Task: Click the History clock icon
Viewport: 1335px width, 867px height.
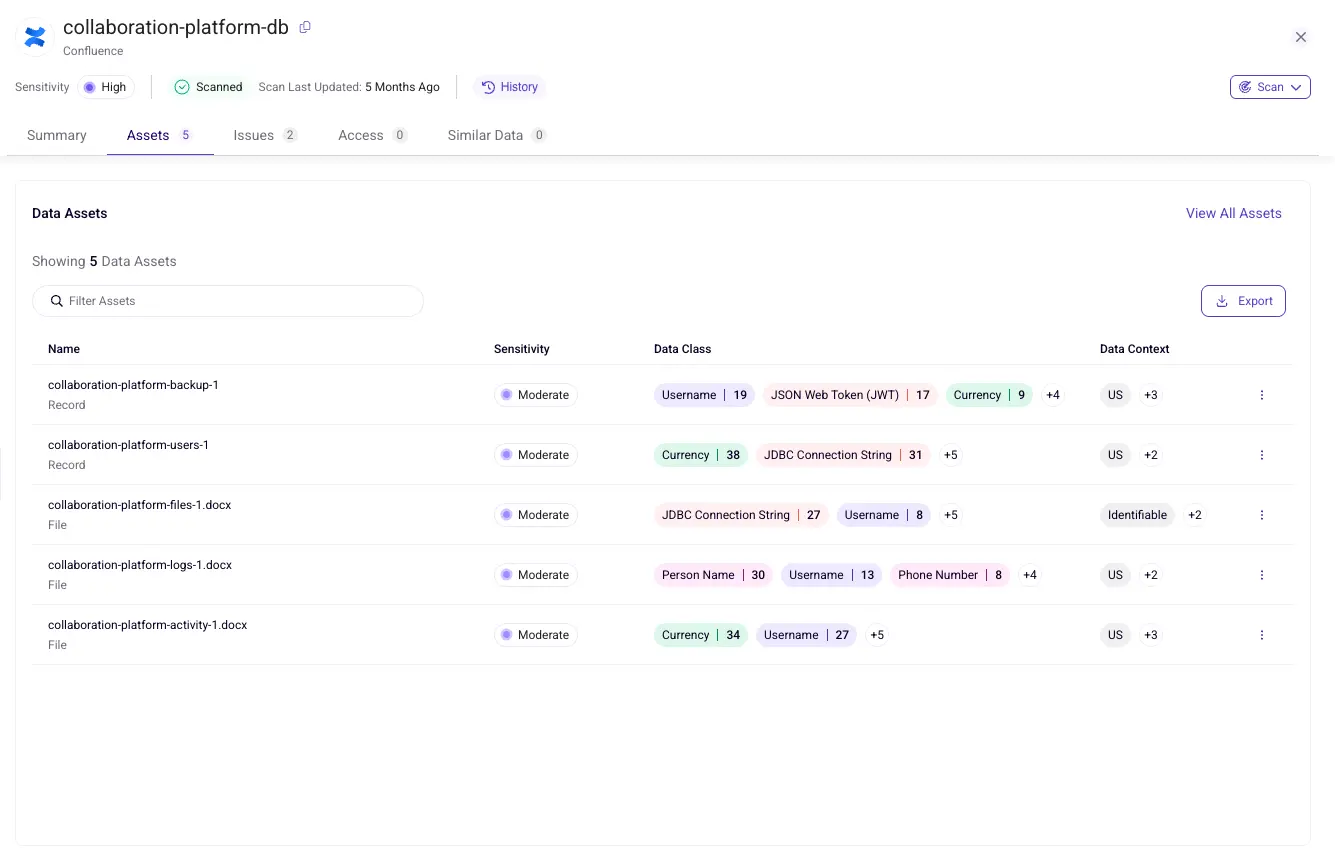Action: 489,87
